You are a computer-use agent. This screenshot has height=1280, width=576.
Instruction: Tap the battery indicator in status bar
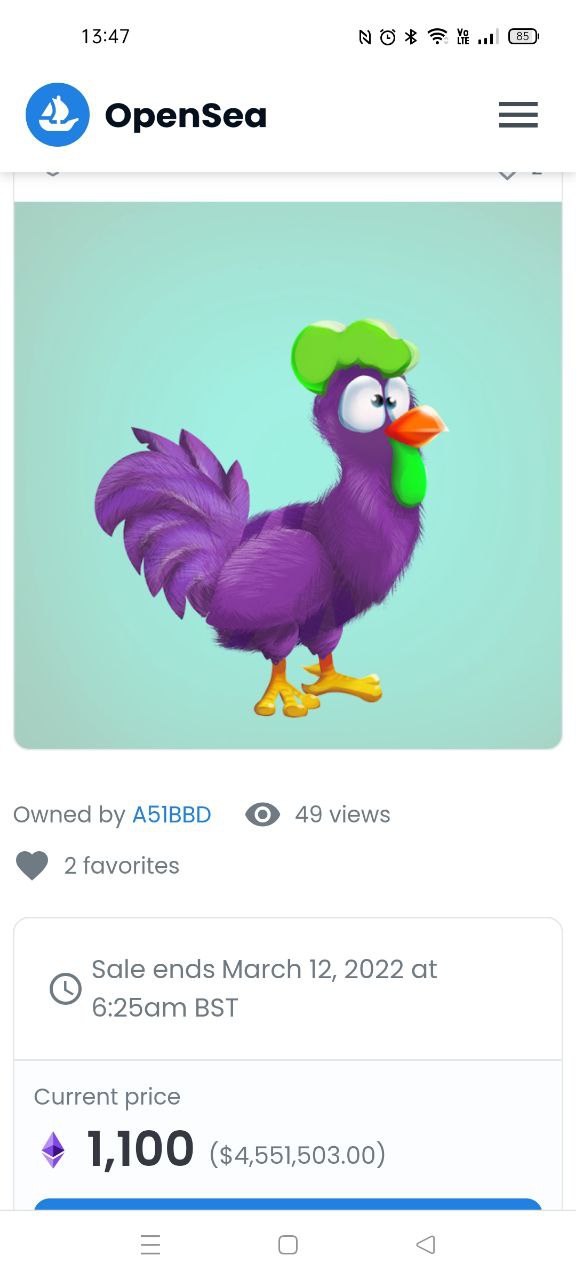coord(523,37)
